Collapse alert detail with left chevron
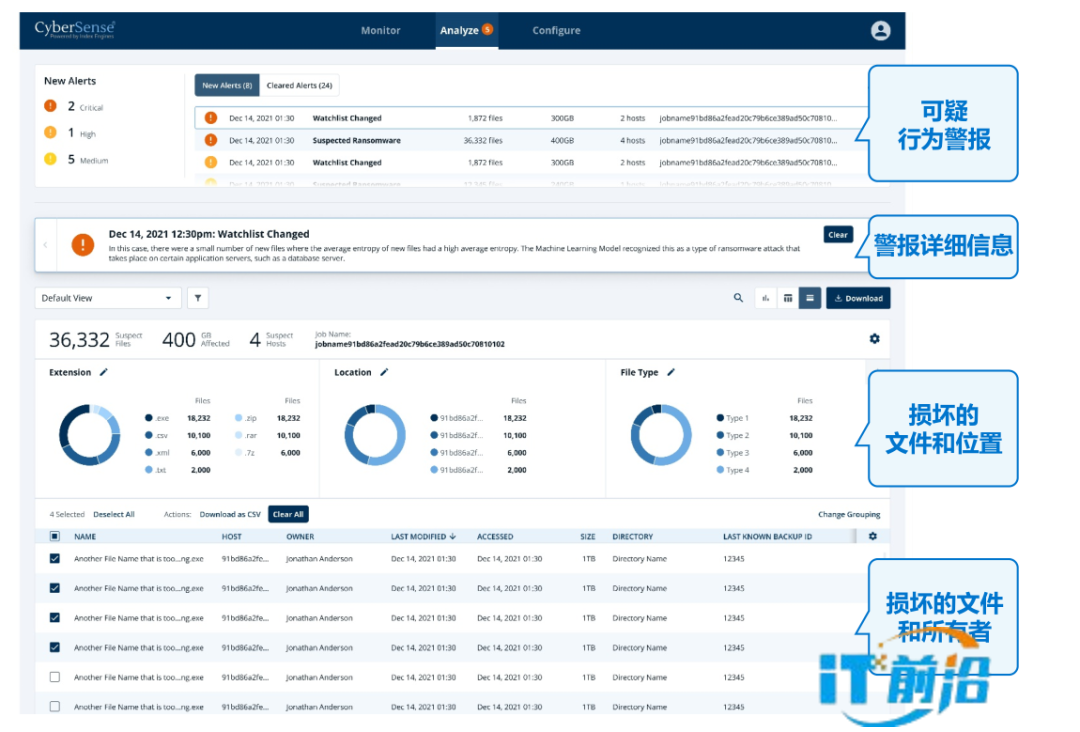The image size is (1080, 732). [x=45, y=245]
